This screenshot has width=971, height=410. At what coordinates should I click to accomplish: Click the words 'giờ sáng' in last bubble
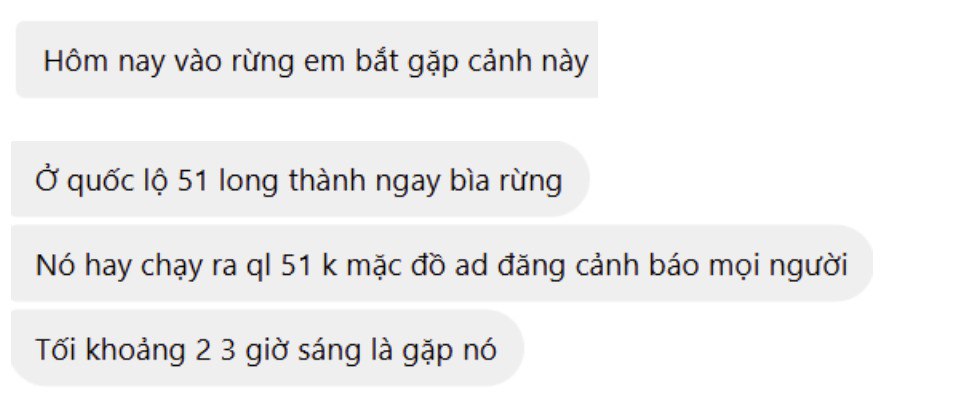point(305,351)
